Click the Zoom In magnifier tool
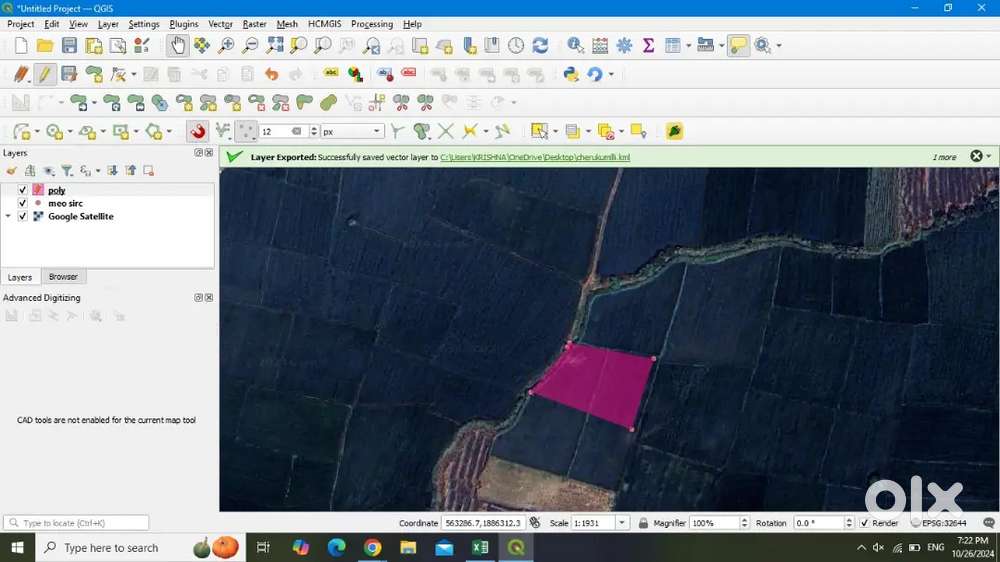Screen dimensions: 1000x562 pyautogui.click(x=226, y=45)
